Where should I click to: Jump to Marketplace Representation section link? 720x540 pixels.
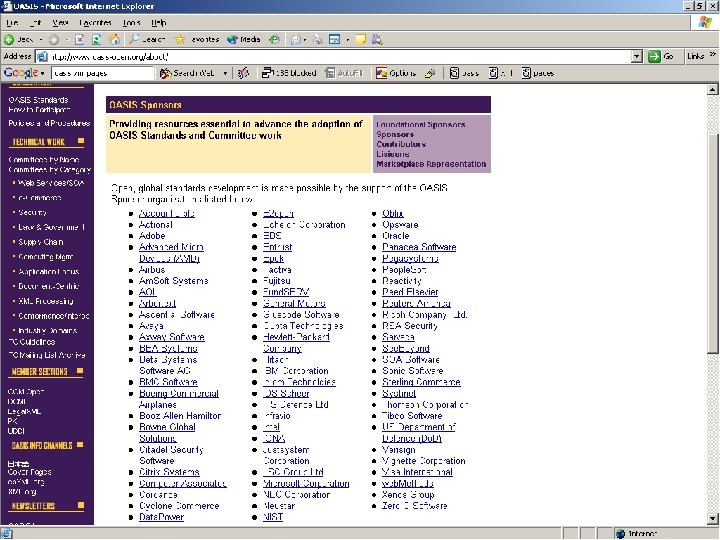click(x=431, y=164)
